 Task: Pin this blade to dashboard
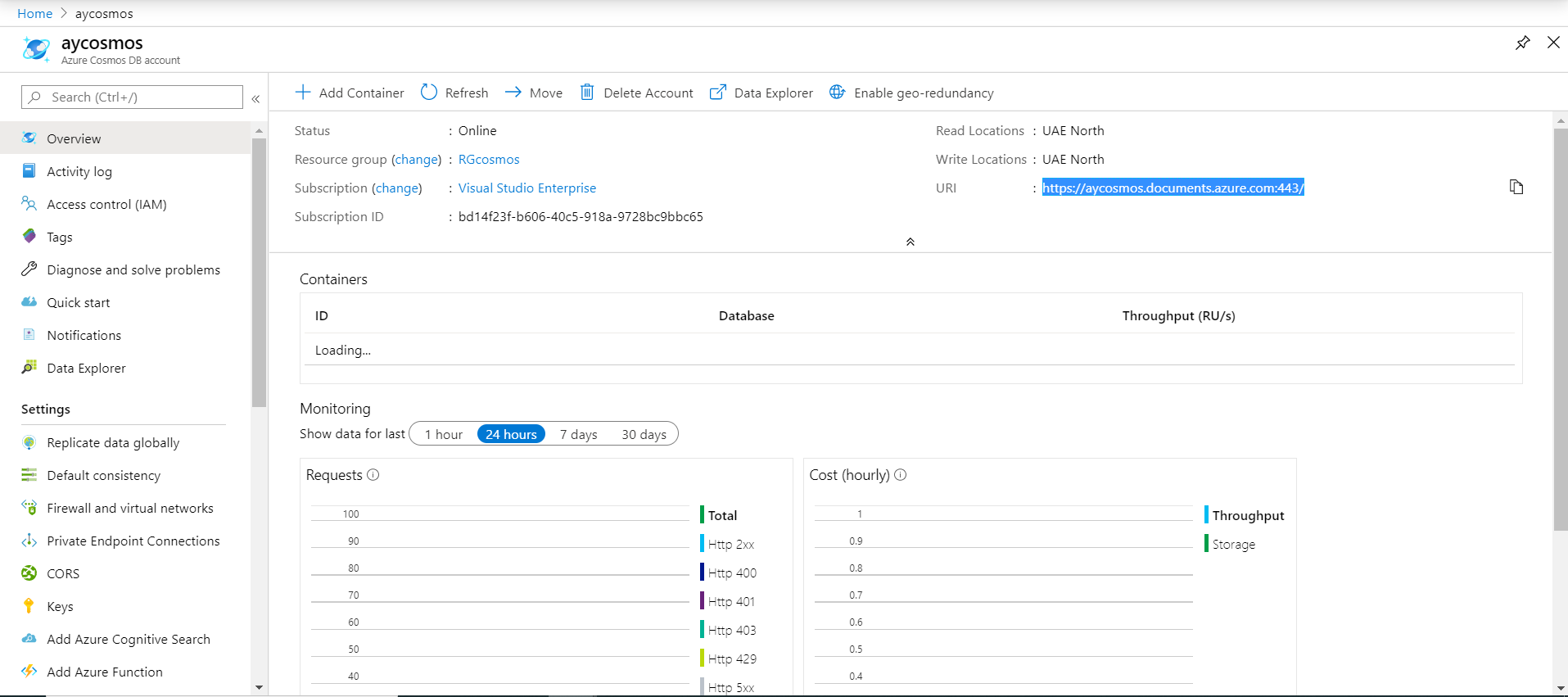pyautogui.click(x=1522, y=43)
